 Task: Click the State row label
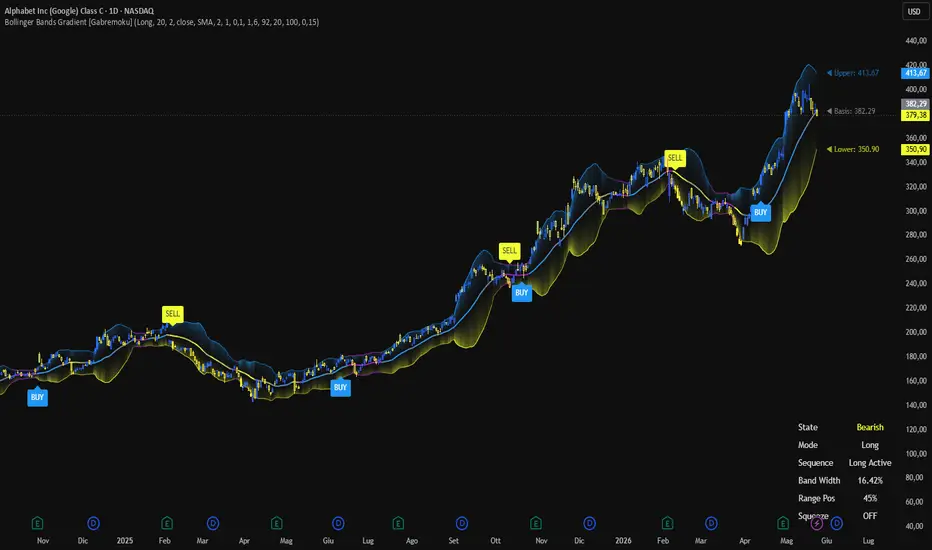click(808, 427)
